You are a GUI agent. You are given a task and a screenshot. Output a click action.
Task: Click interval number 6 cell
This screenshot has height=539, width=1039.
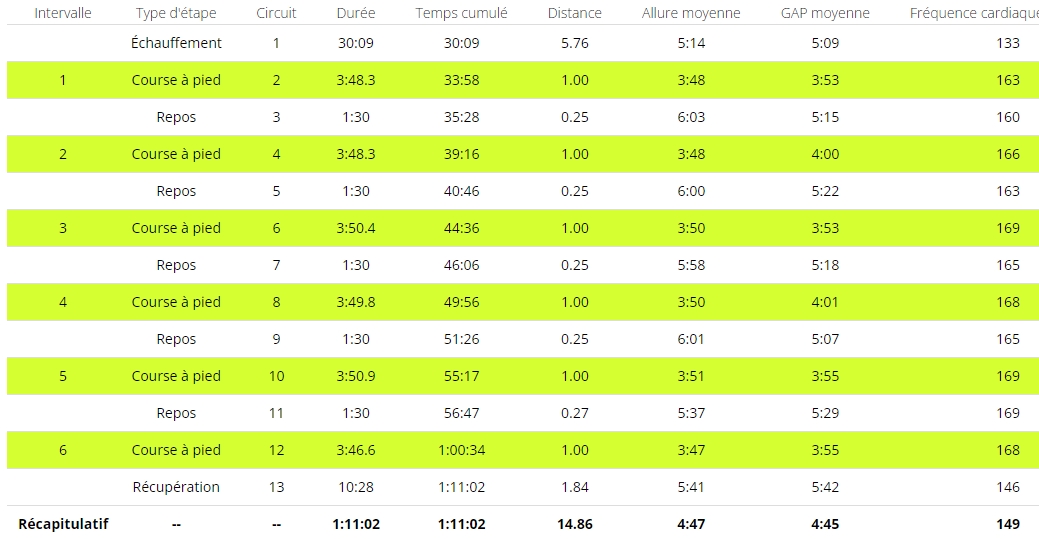(x=63, y=450)
